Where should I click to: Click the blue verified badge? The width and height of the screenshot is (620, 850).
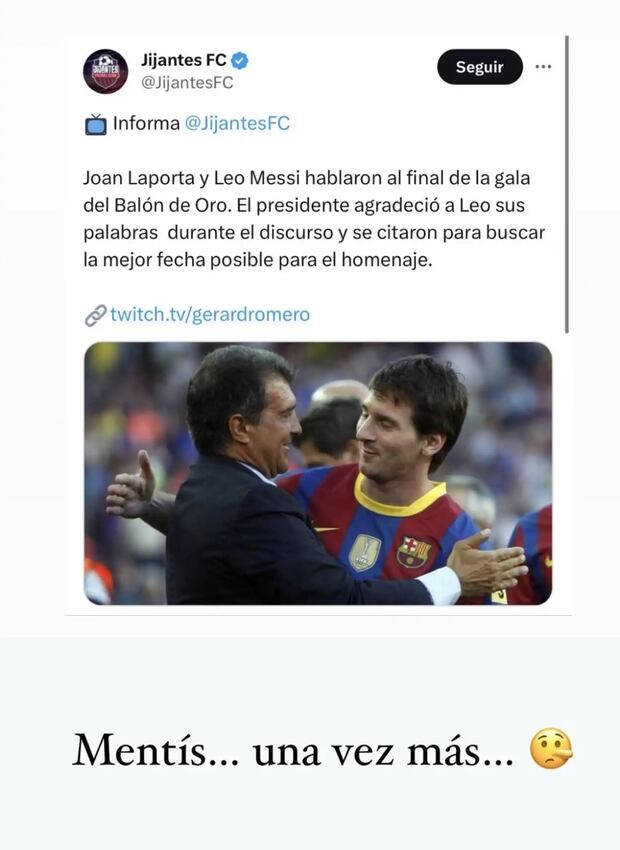tap(240, 61)
